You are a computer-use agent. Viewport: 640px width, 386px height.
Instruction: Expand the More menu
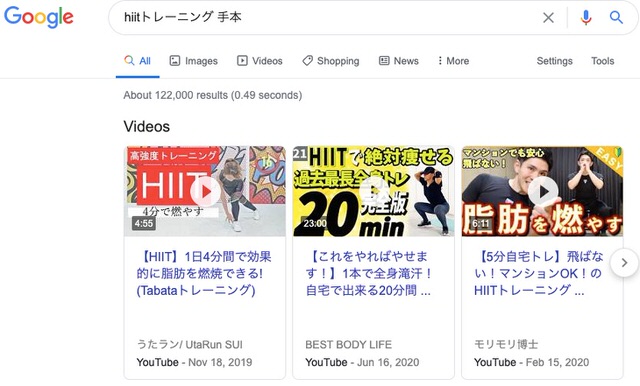coord(453,61)
